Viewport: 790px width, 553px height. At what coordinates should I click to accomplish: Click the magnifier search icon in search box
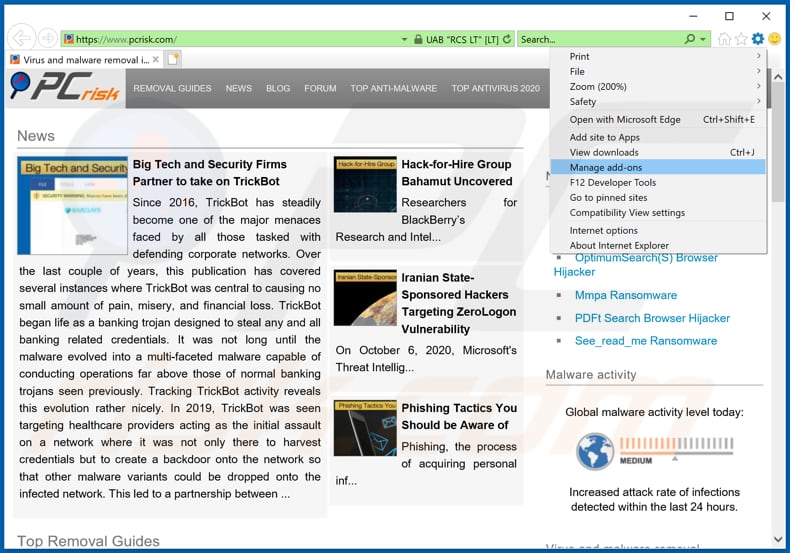point(689,39)
